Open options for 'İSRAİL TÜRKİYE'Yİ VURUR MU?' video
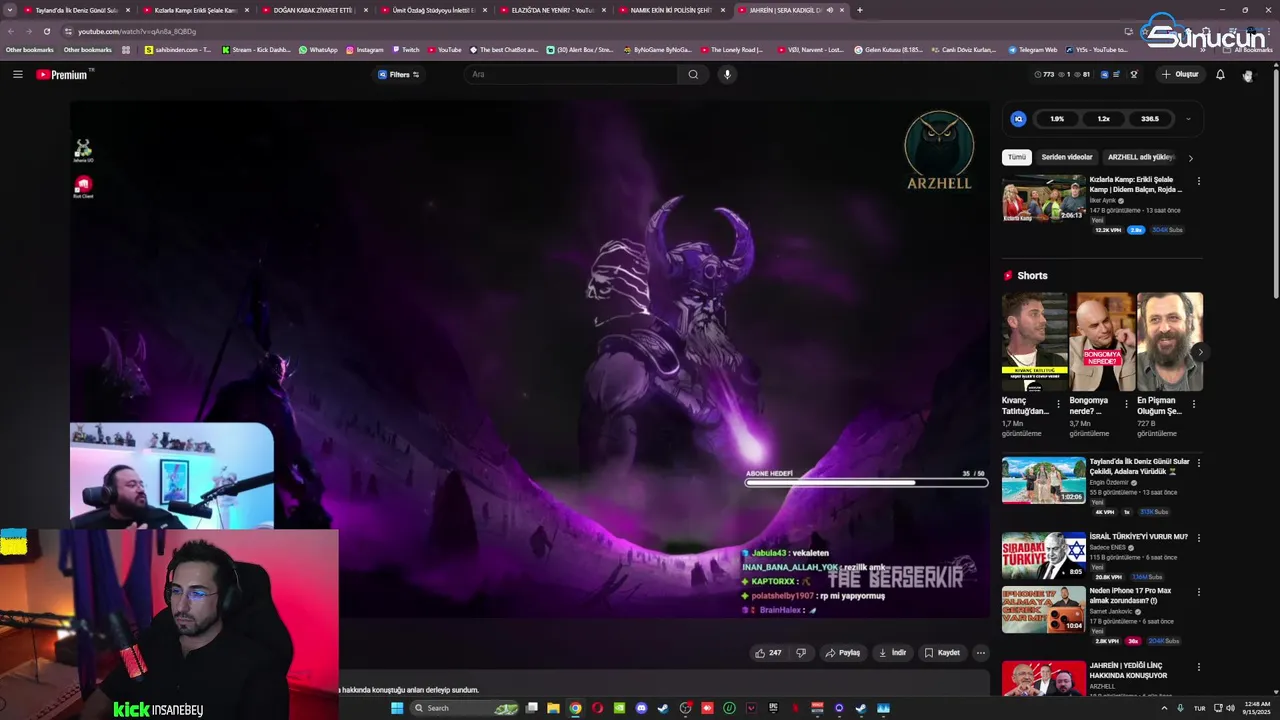Screen dimensions: 1280x720 pyautogui.click(x=1199, y=537)
